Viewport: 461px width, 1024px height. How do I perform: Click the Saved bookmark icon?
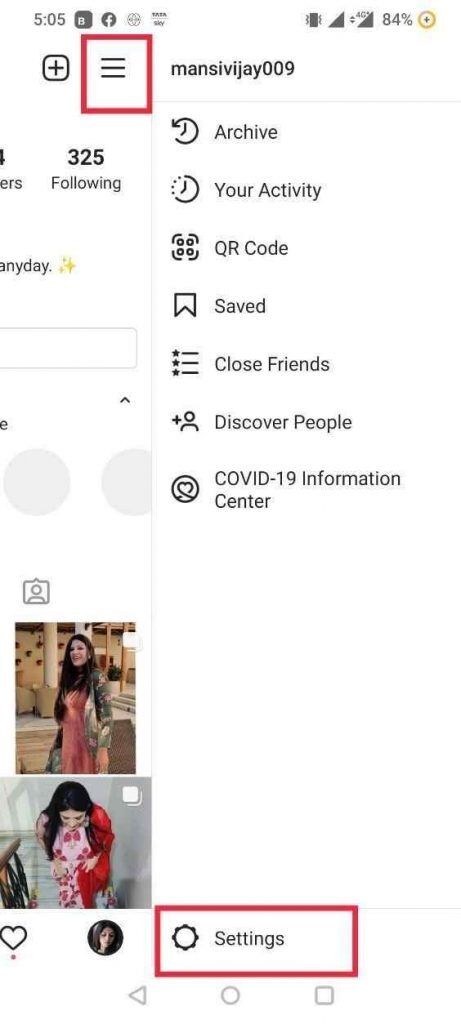[x=185, y=306]
